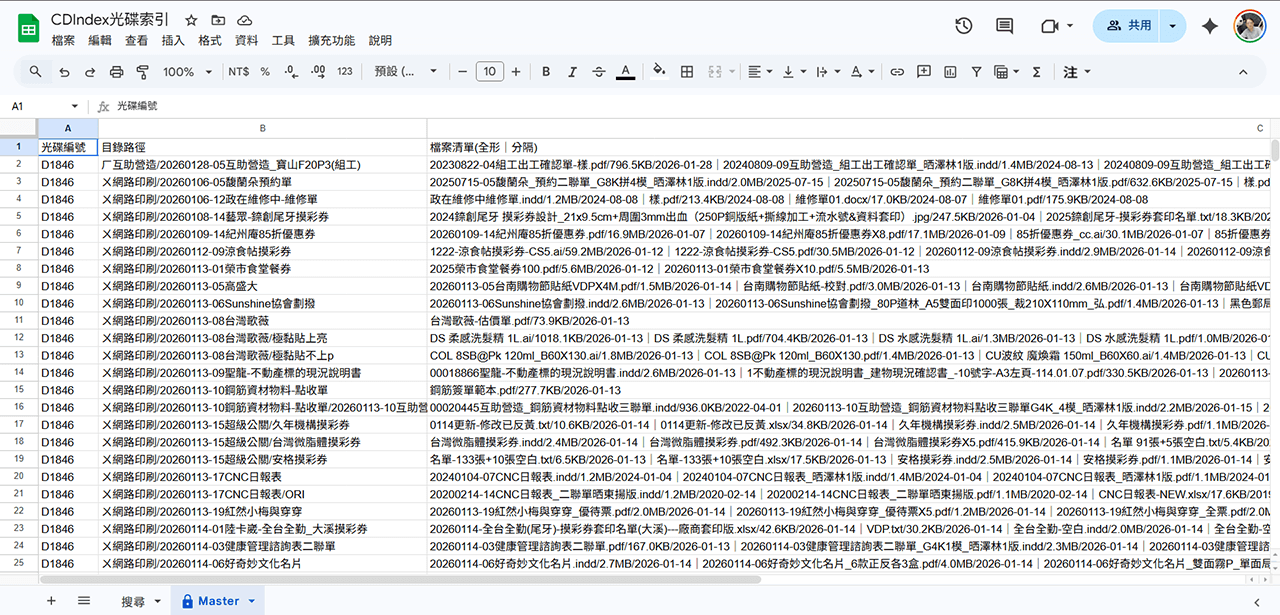Screen dimensions: 1280x615
Task: Toggle italic text formatting
Action: click(x=572, y=72)
